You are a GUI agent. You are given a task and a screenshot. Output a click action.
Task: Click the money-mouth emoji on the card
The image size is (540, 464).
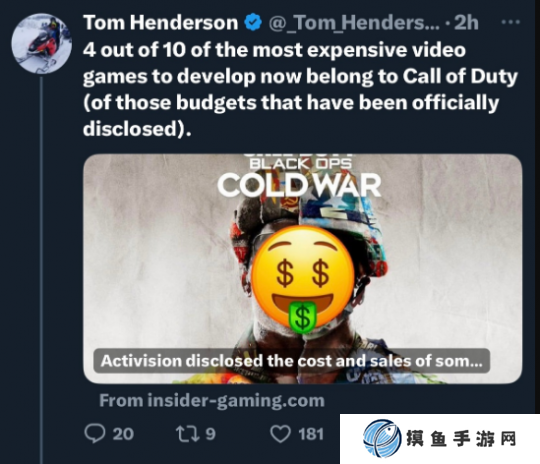[x=303, y=279]
